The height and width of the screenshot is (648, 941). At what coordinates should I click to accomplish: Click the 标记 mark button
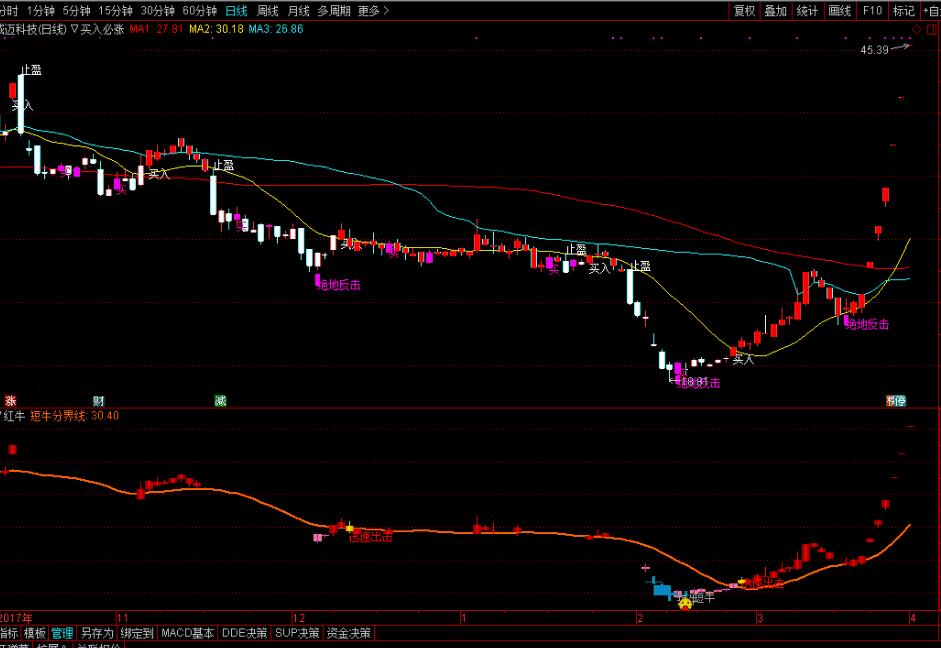pos(904,10)
